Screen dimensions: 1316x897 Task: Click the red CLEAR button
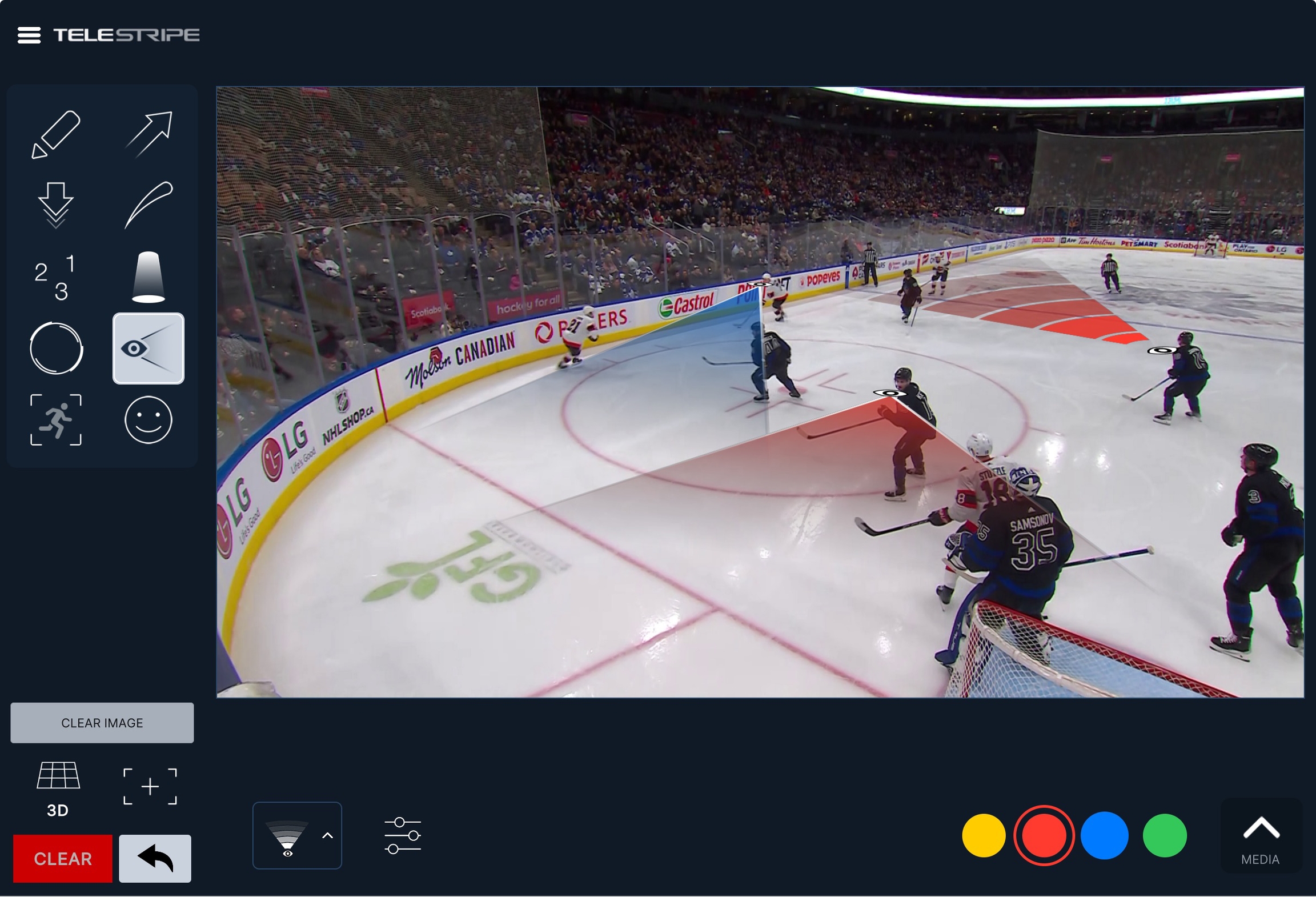63,859
